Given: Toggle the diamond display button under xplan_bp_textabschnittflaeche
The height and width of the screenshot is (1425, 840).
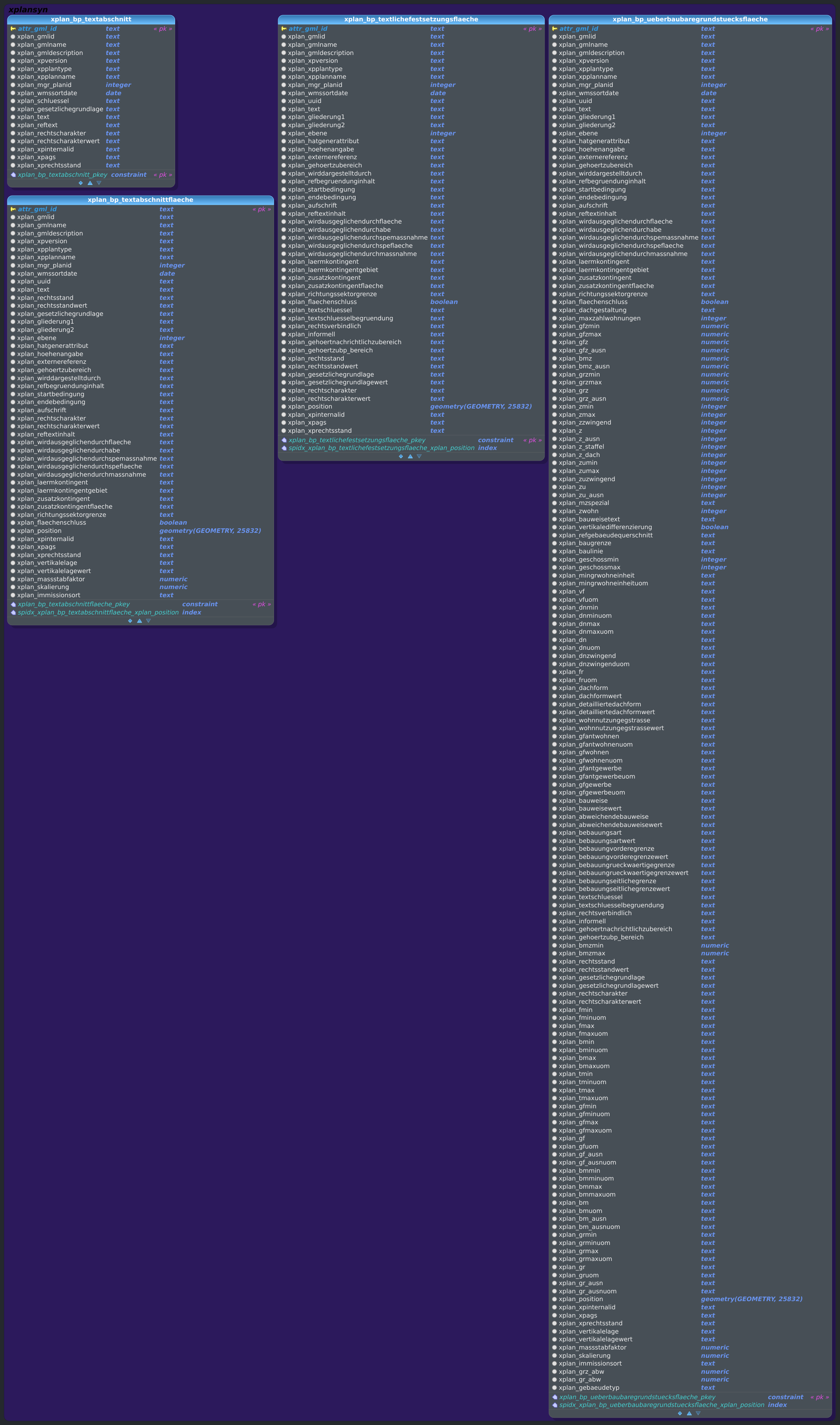Looking at the screenshot, I should point(130,621).
